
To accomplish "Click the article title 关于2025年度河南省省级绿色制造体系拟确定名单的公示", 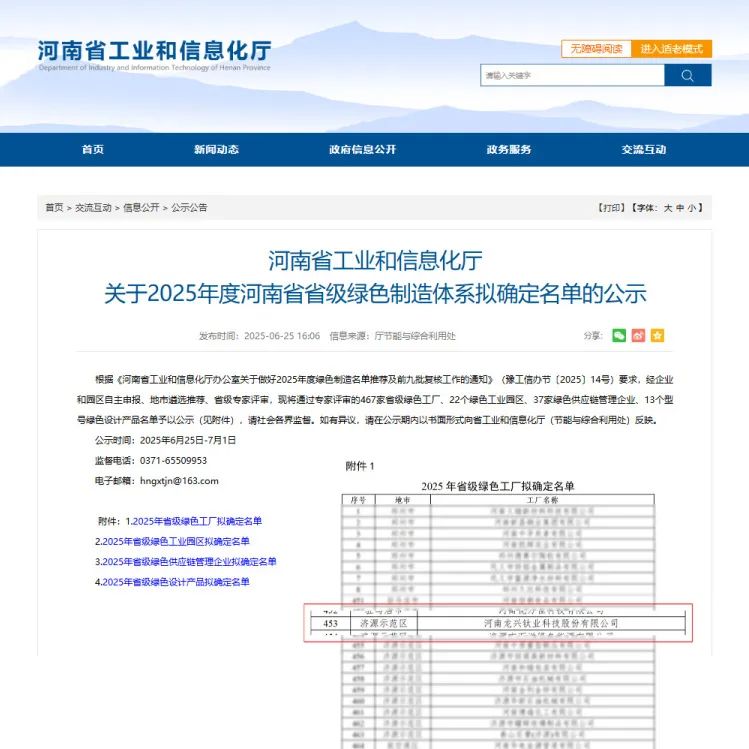I will click(375, 293).
